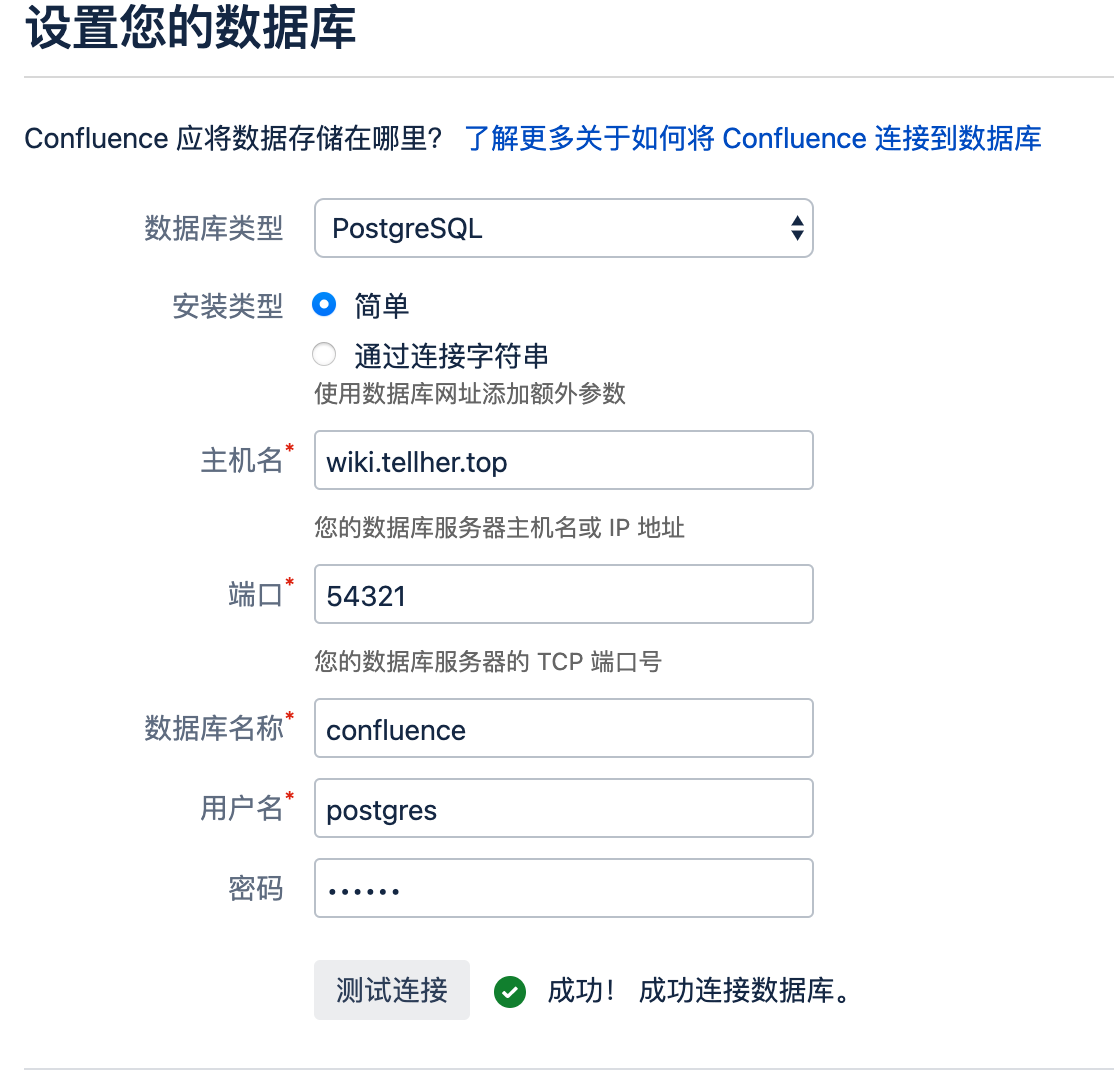Image resolution: width=1114 pixels, height=1070 pixels.
Task: Click the username field containing postgres
Action: click(563, 809)
